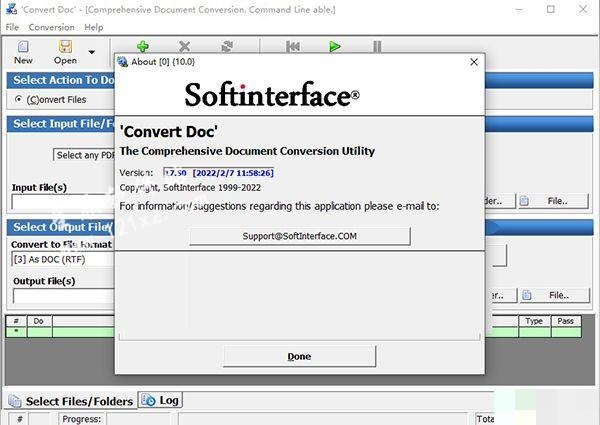Image resolution: width=600 pixels, height=425 pixels.
Task: Click the Progress bar area
Action: click(138, 418)
